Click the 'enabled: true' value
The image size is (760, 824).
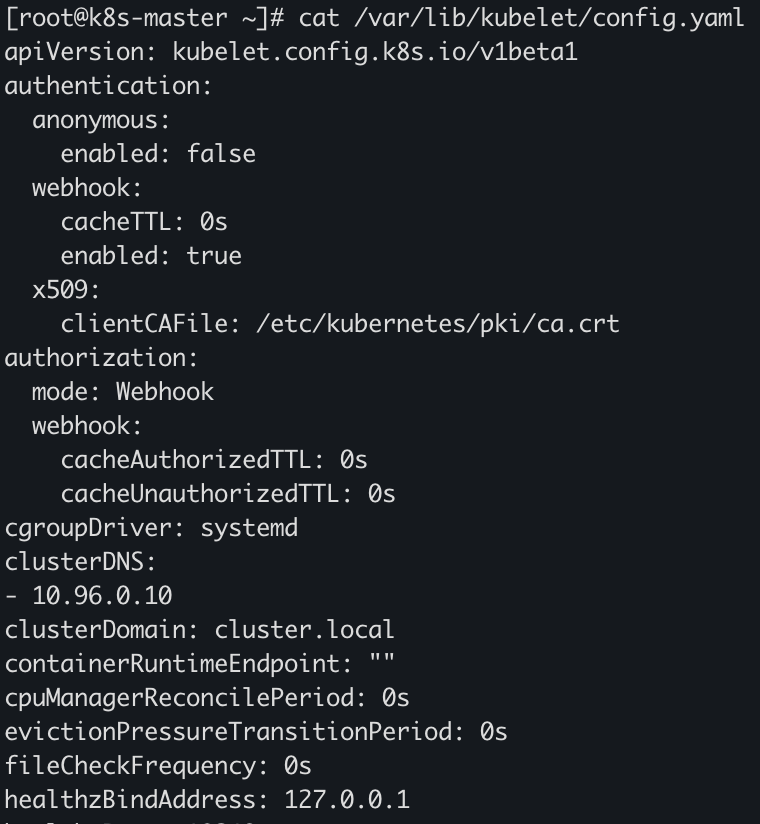(214, 256)
